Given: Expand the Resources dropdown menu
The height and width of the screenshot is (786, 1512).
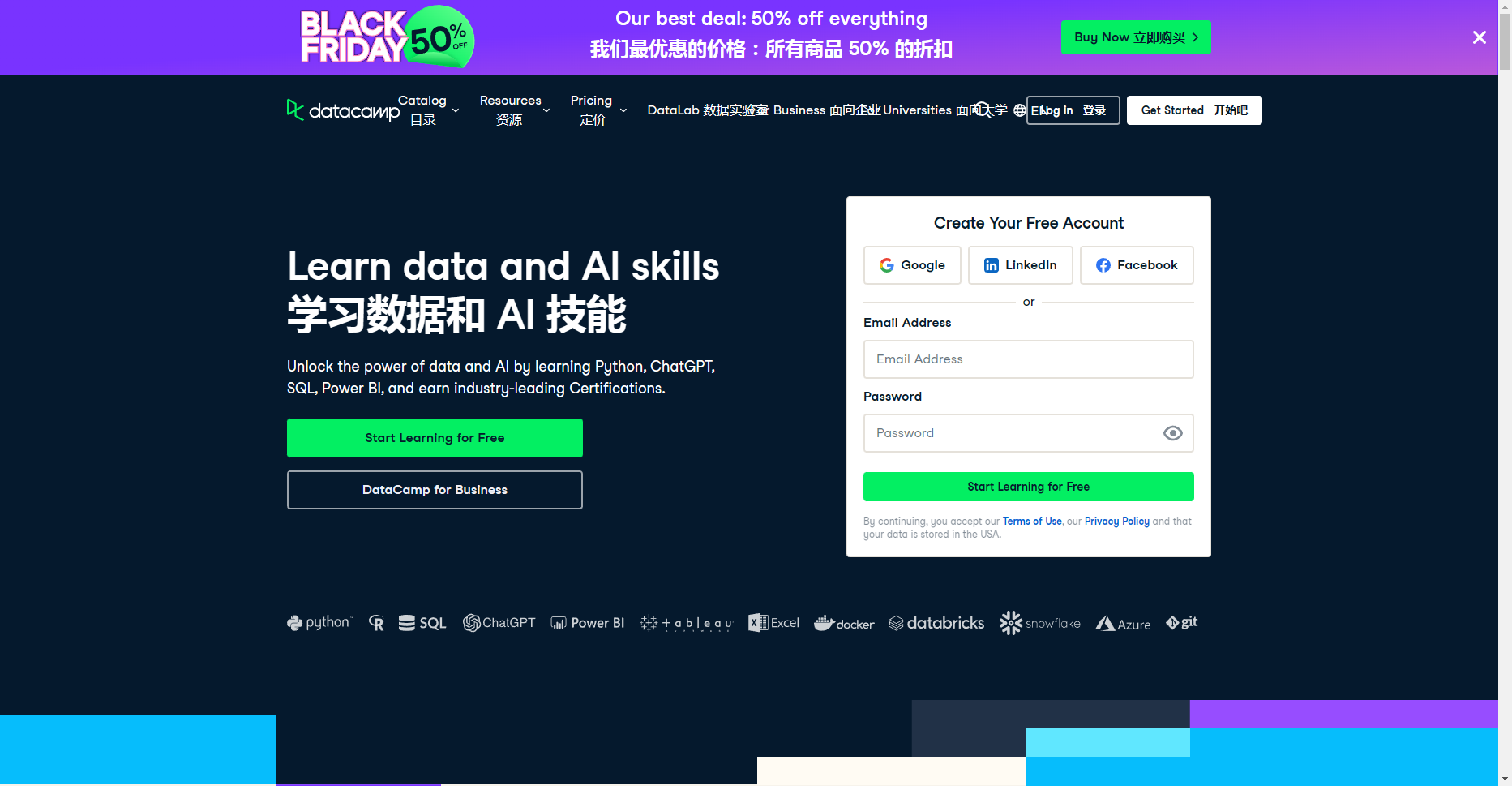Looking at the screenshot, I should point(515,110).
